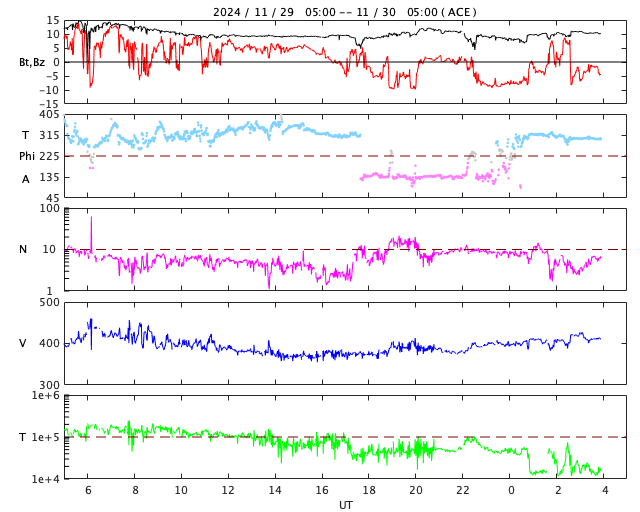Click the '-10' tick on the Bt,Bz axis
The height and width of the screenshot is (512, 640).
[x=49, y=90]
